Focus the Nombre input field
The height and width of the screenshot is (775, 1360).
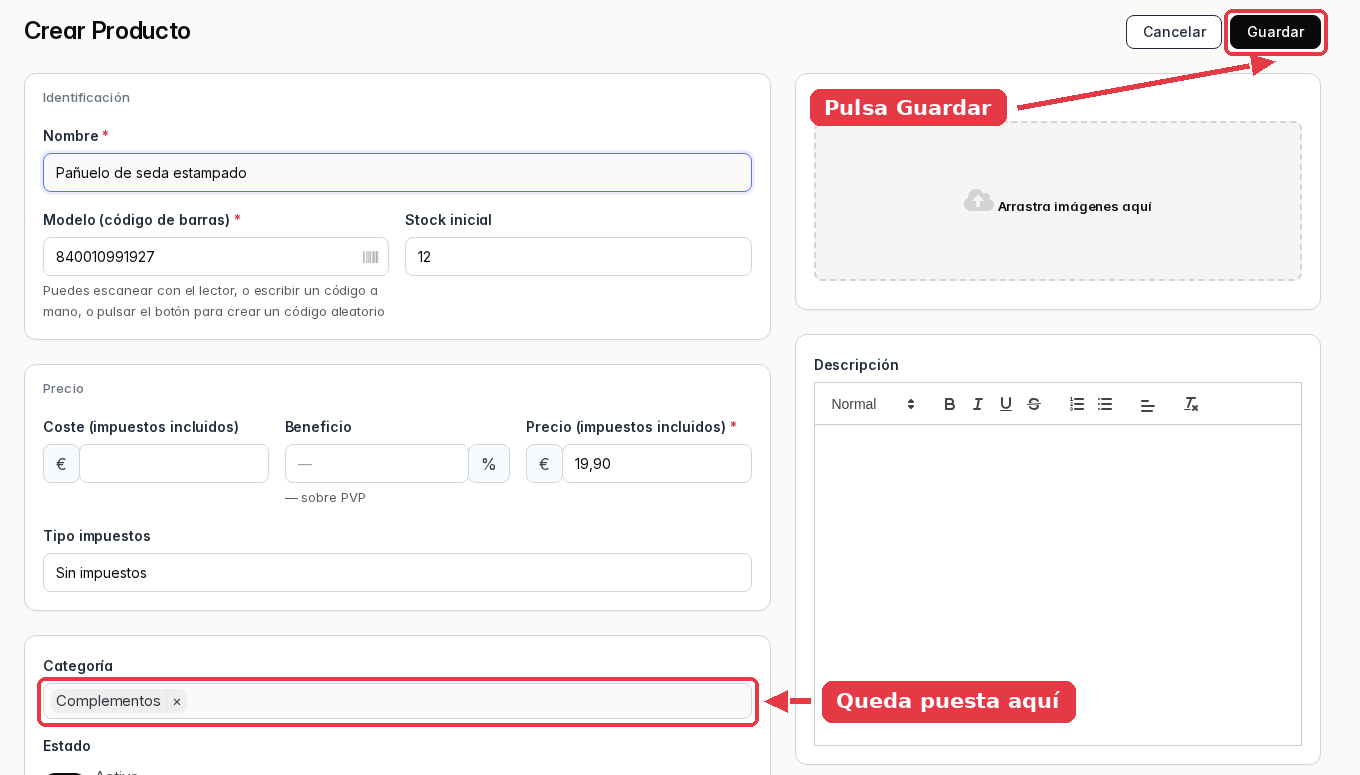(x=397, y=172)
